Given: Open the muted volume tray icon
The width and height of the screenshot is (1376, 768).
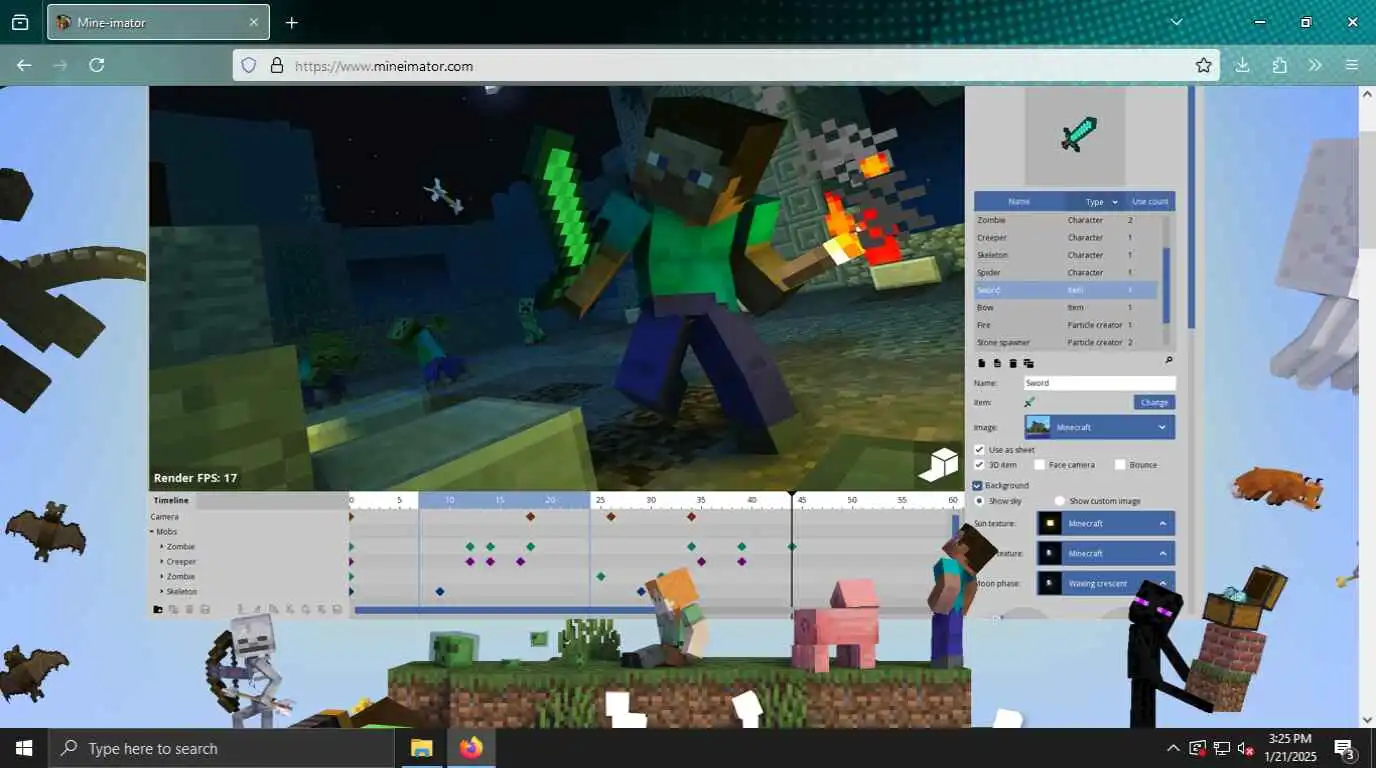Looking at the screenshot, I should pyautogui.click(x=1246, y=748).
